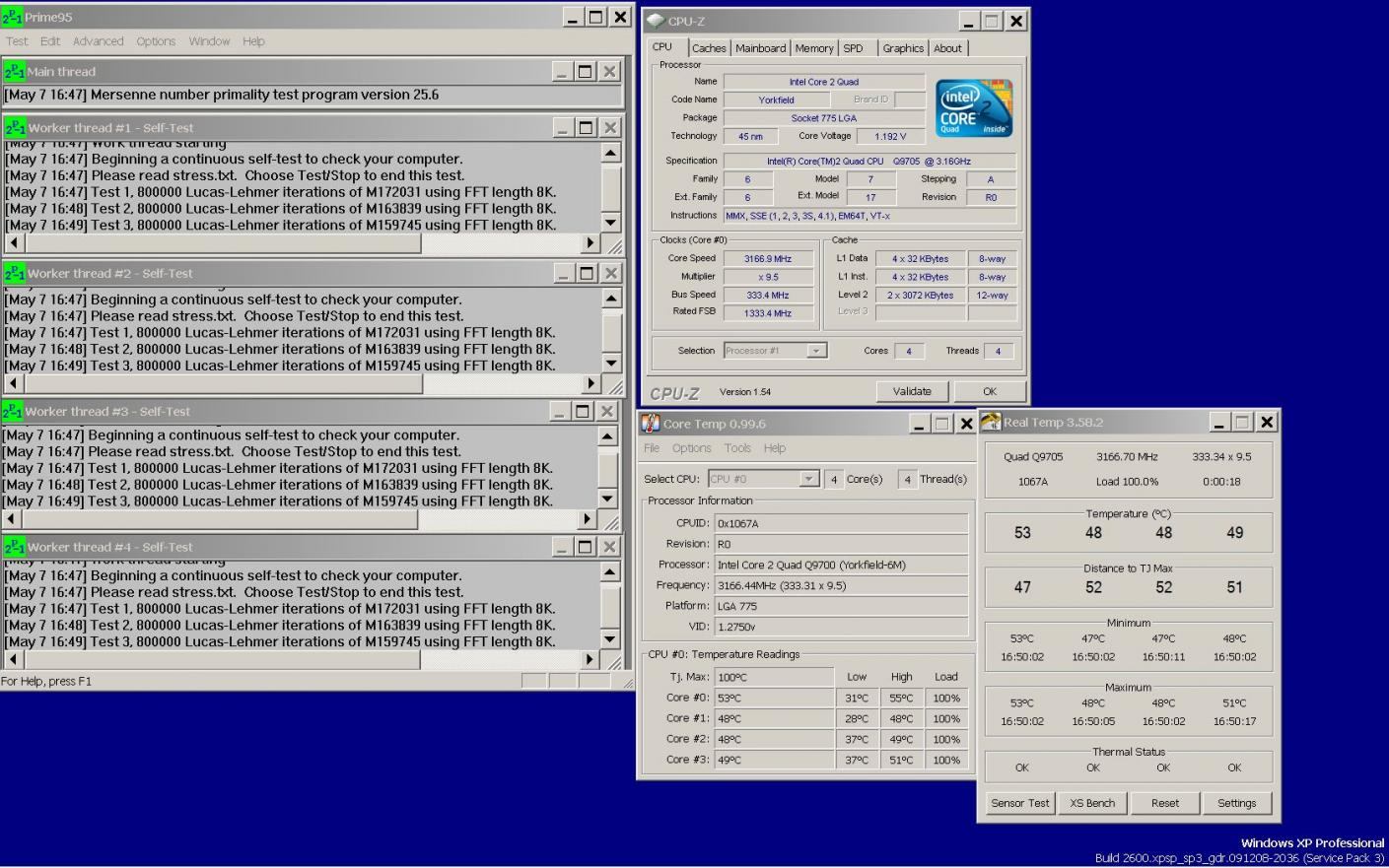Click the CPUID field 0x1067A in Core Temp
1389x868 pixels.
[x=841, y=523]
